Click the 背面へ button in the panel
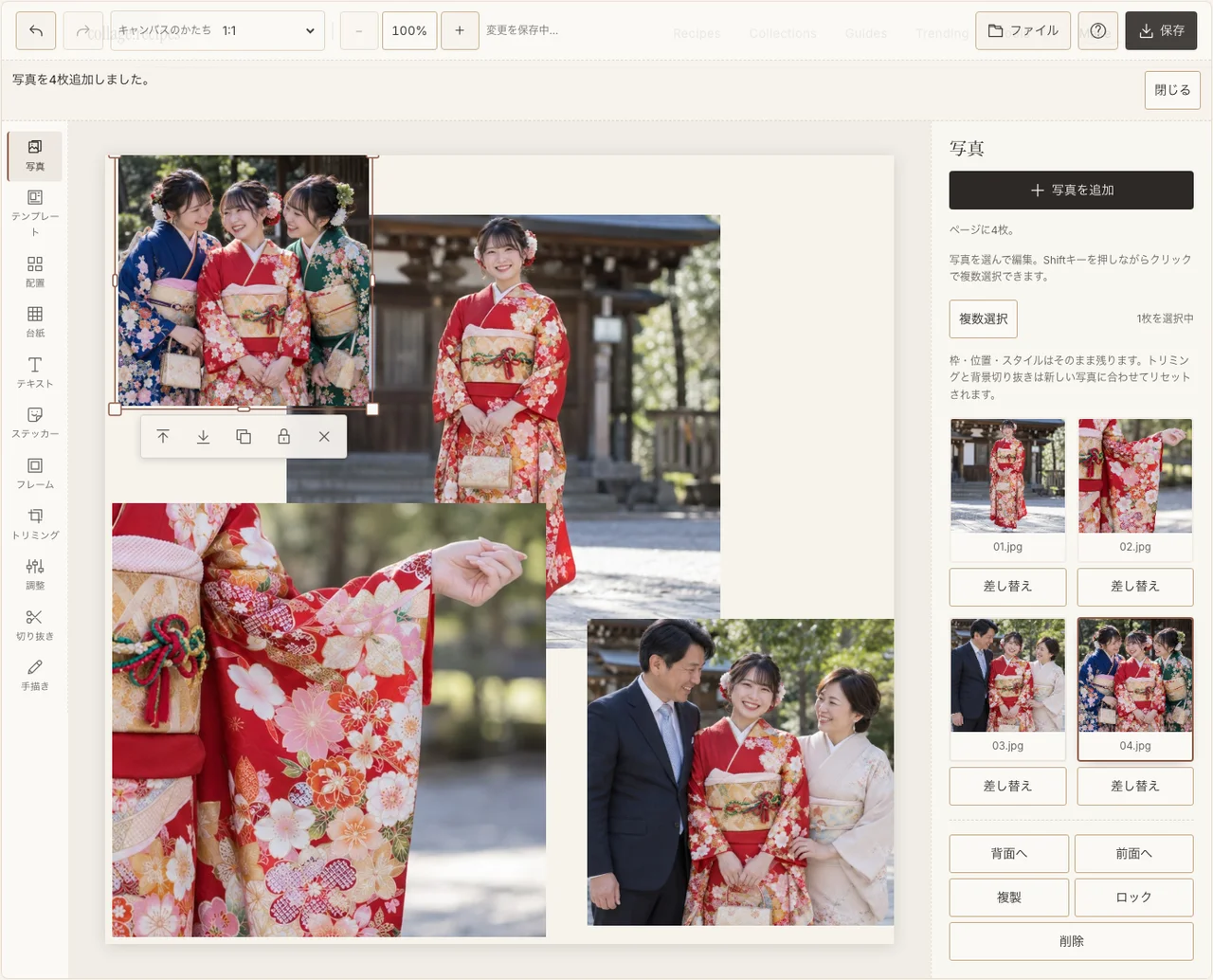 coord(1009,854)
